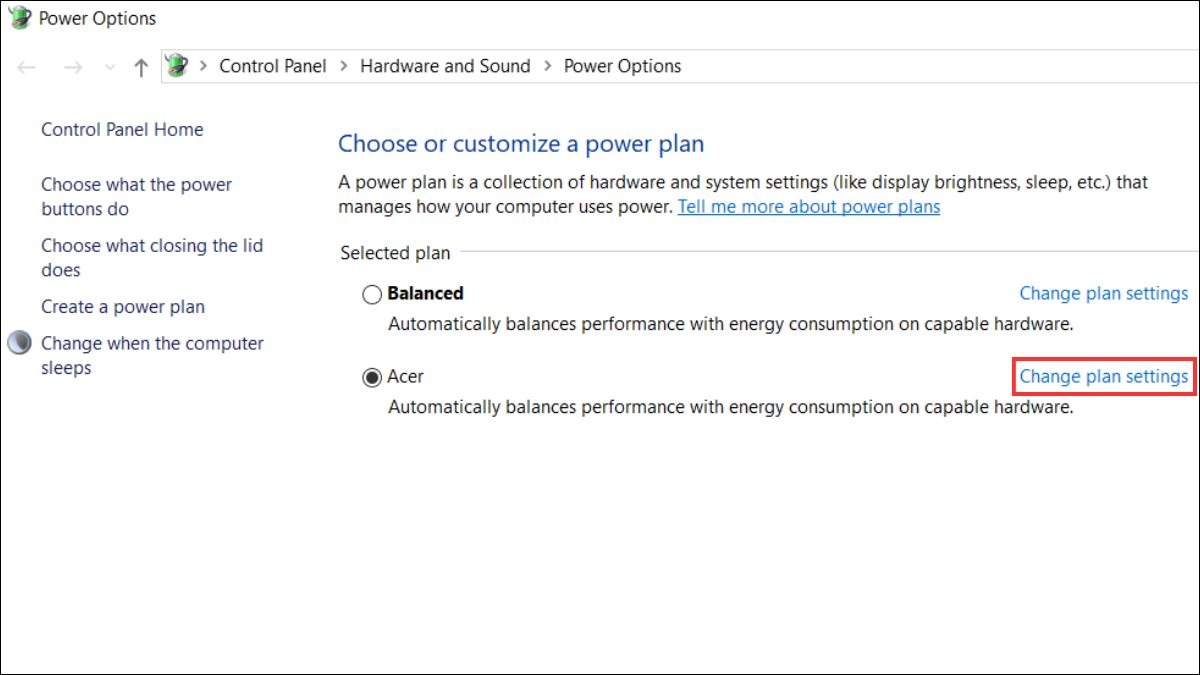Change plan settings for Acer plan

1104,376
